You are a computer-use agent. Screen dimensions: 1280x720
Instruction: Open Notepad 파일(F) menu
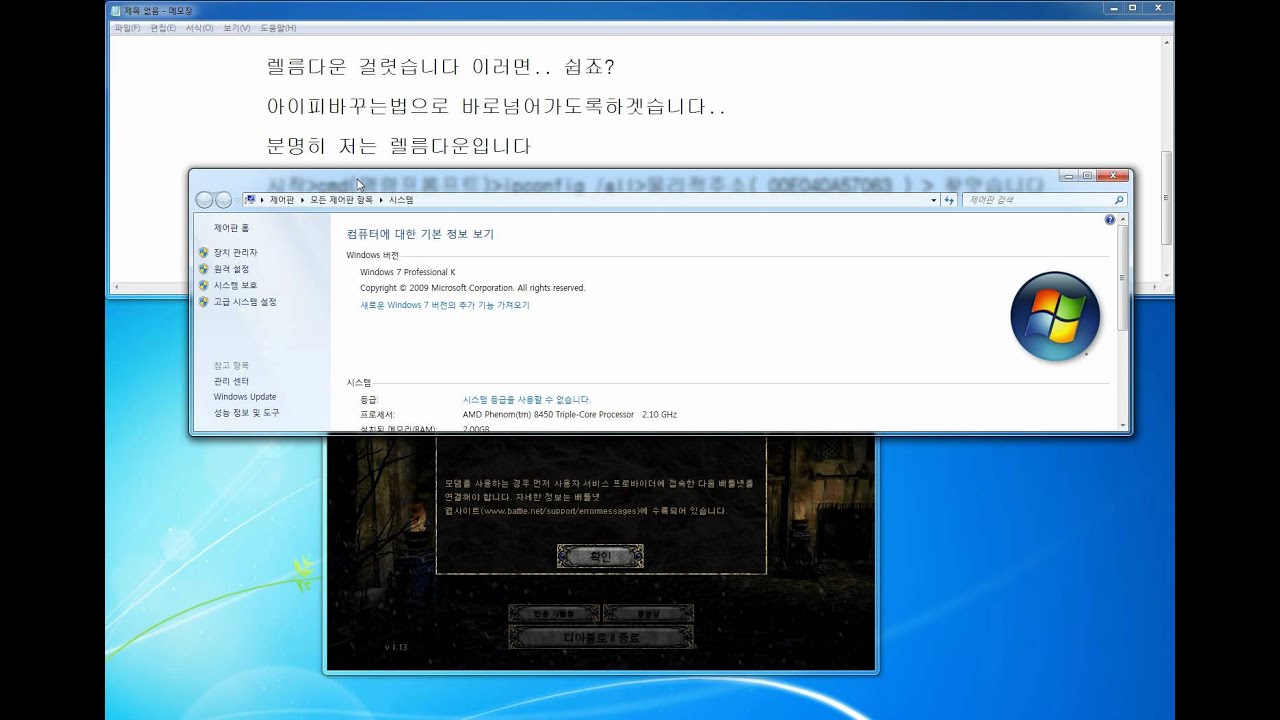(x=127, y=28)
